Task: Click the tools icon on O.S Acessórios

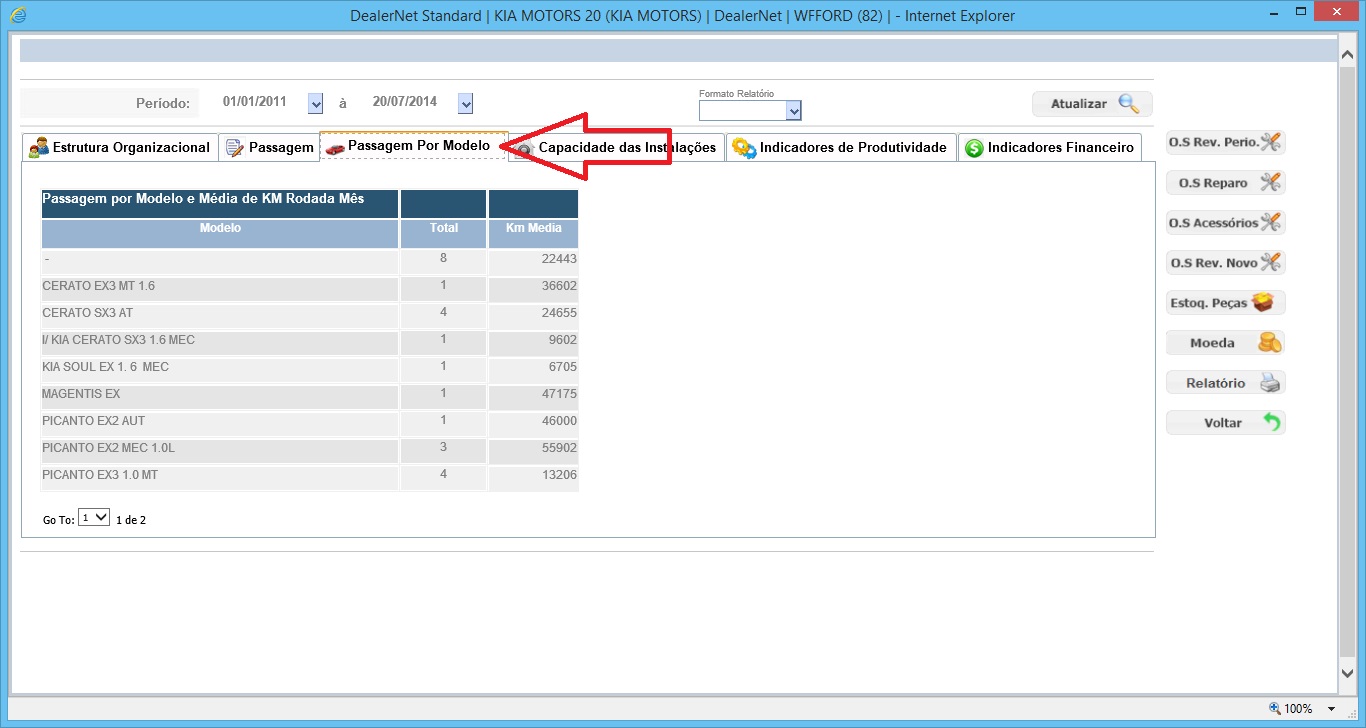Action: (1270, 222)
